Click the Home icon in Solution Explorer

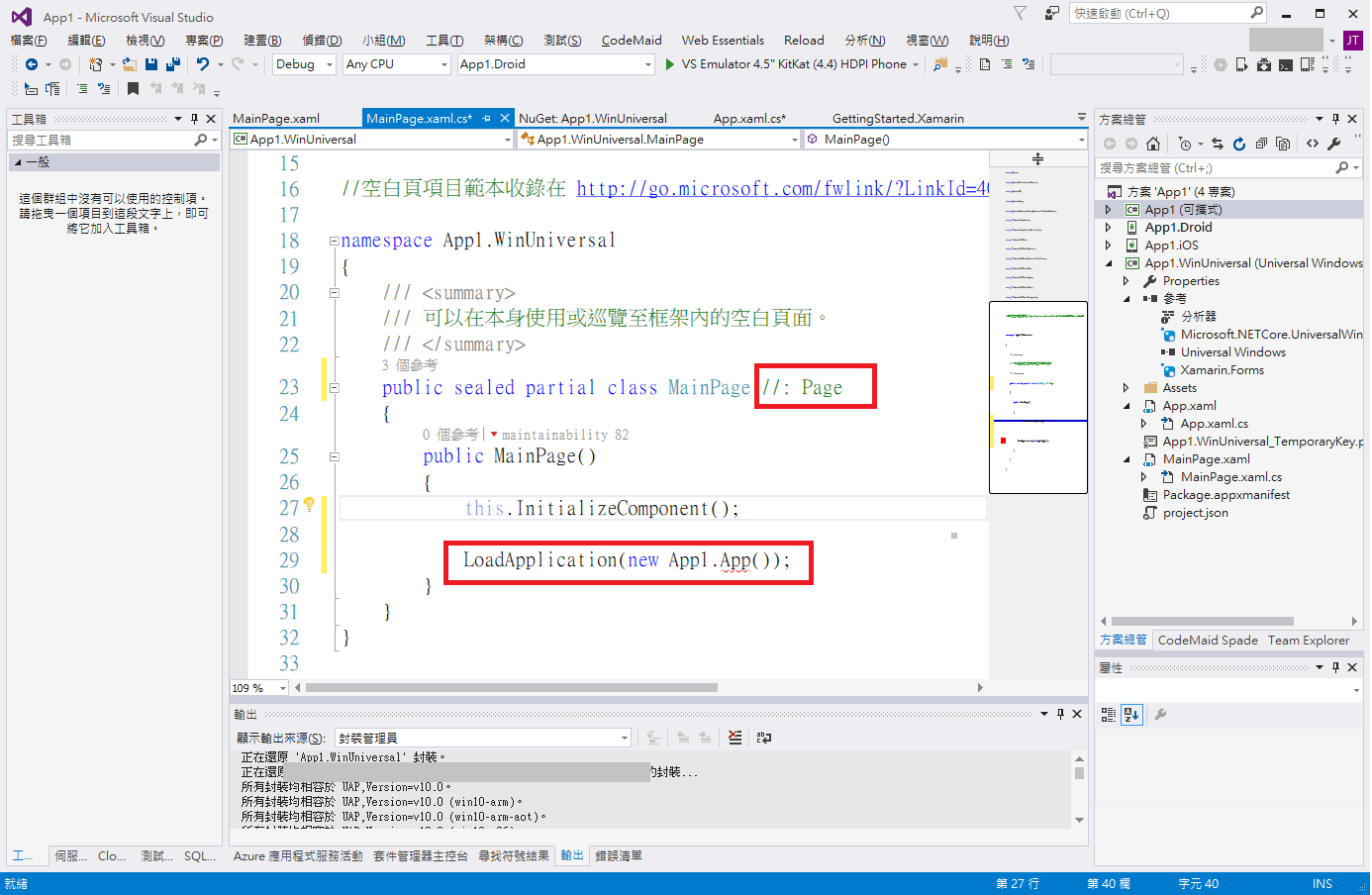1153,144
